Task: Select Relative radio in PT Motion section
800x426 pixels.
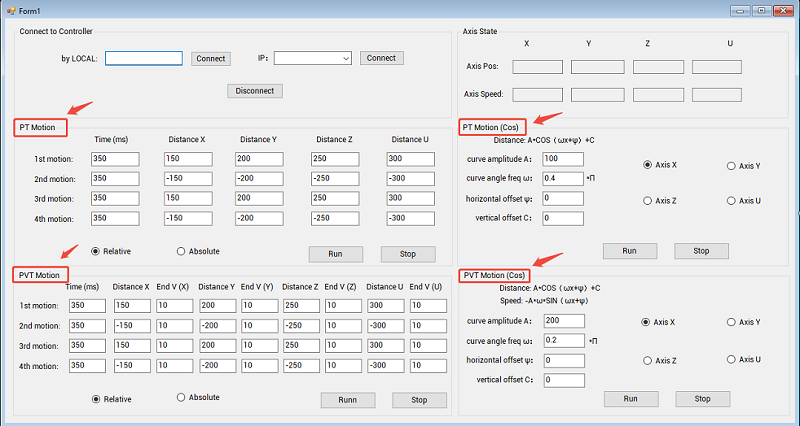Action: pos(96,251)
